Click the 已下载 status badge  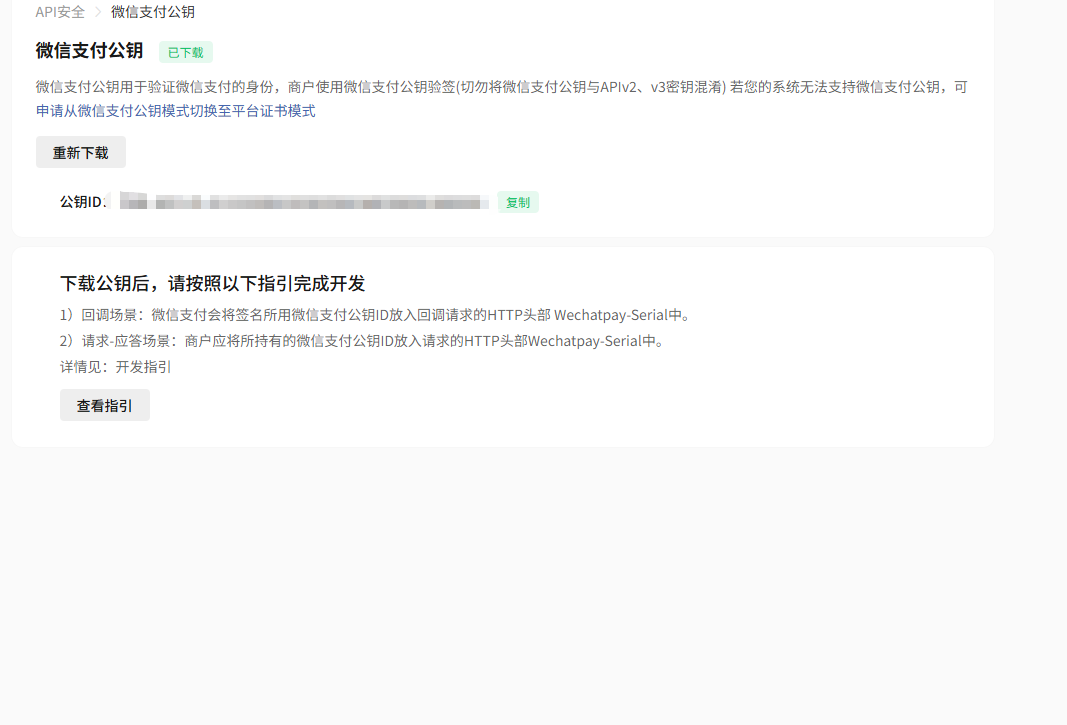[x=186, y=52]
